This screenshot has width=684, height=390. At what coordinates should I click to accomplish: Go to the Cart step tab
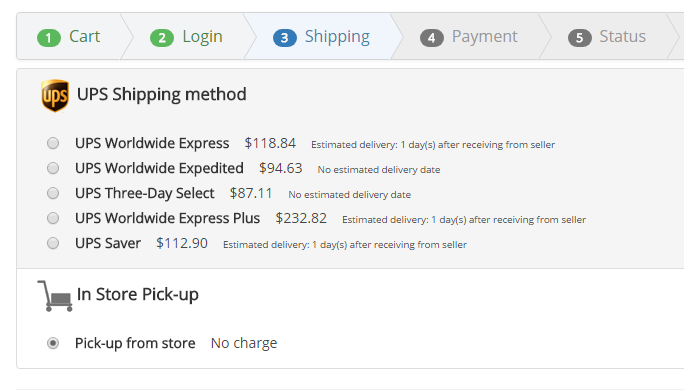(70, 36)
